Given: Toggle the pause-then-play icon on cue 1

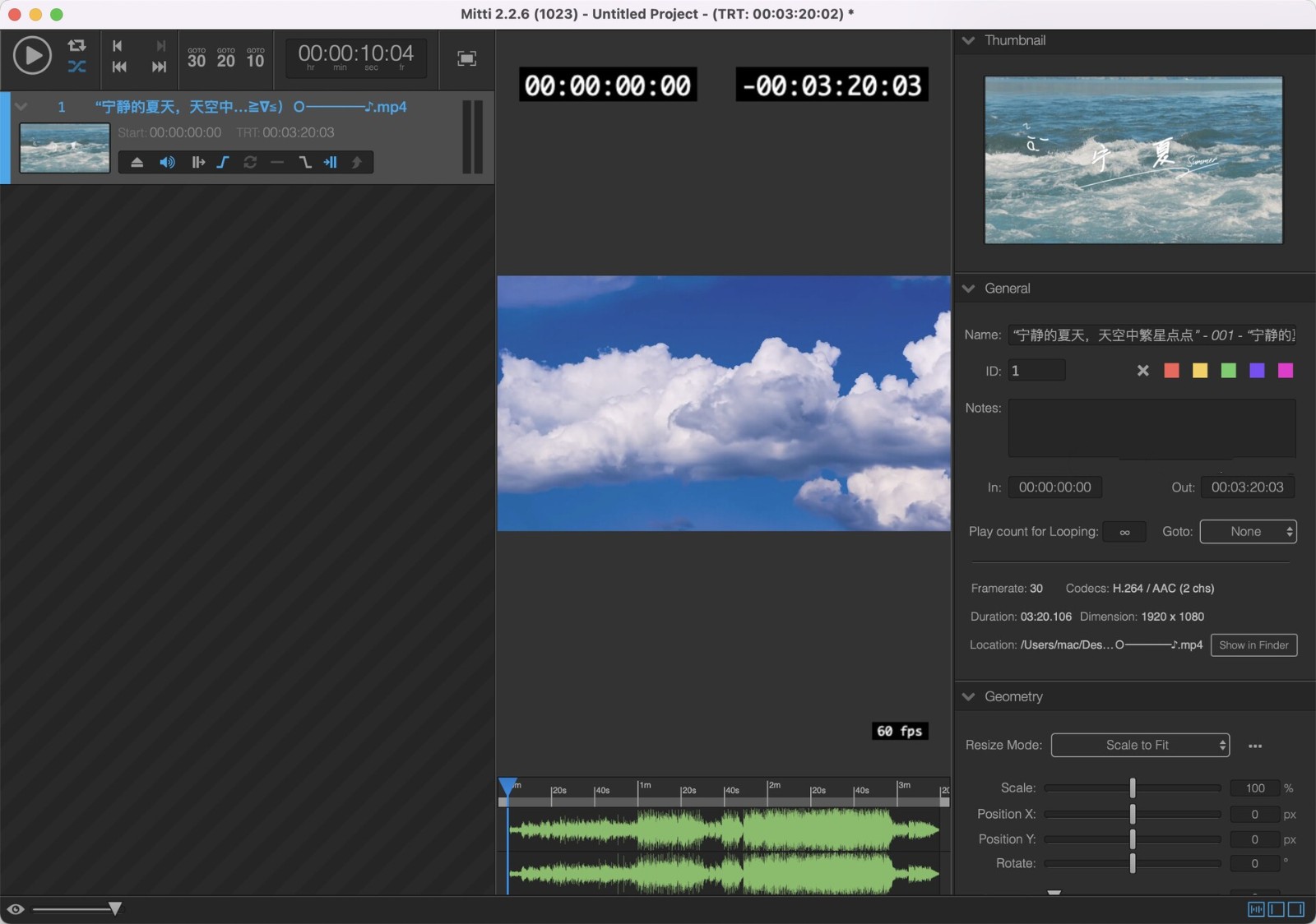Looking at the screenshot, I should click(x=198, y=163).
